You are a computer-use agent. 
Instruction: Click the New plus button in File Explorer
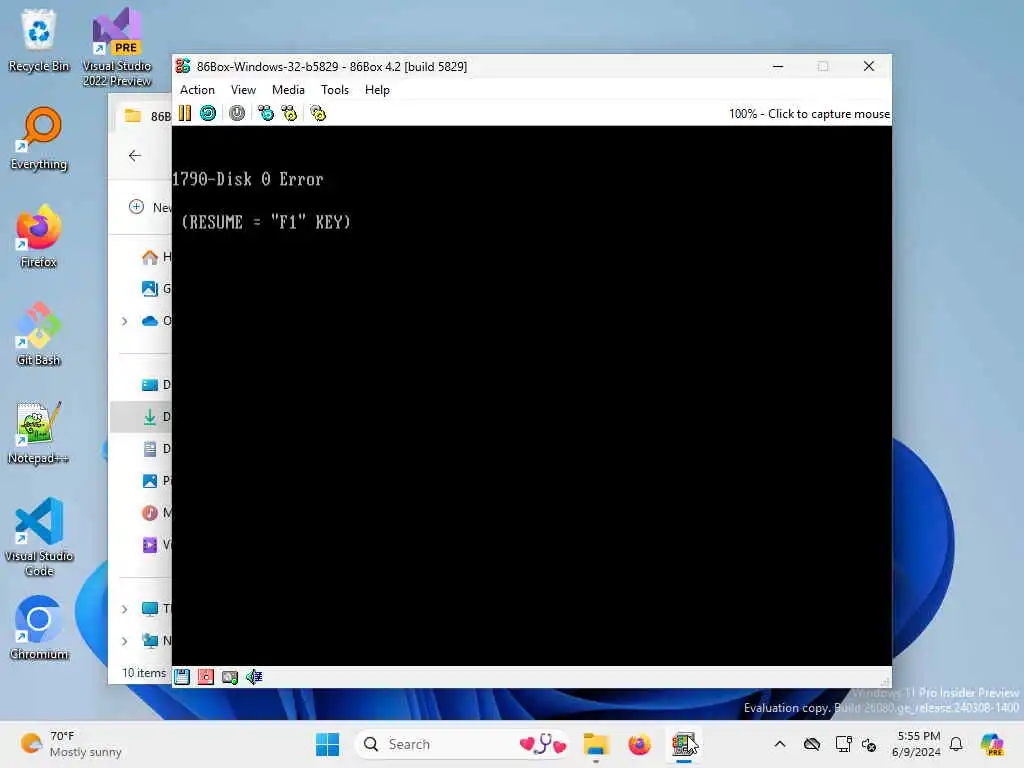pos(136,207)
